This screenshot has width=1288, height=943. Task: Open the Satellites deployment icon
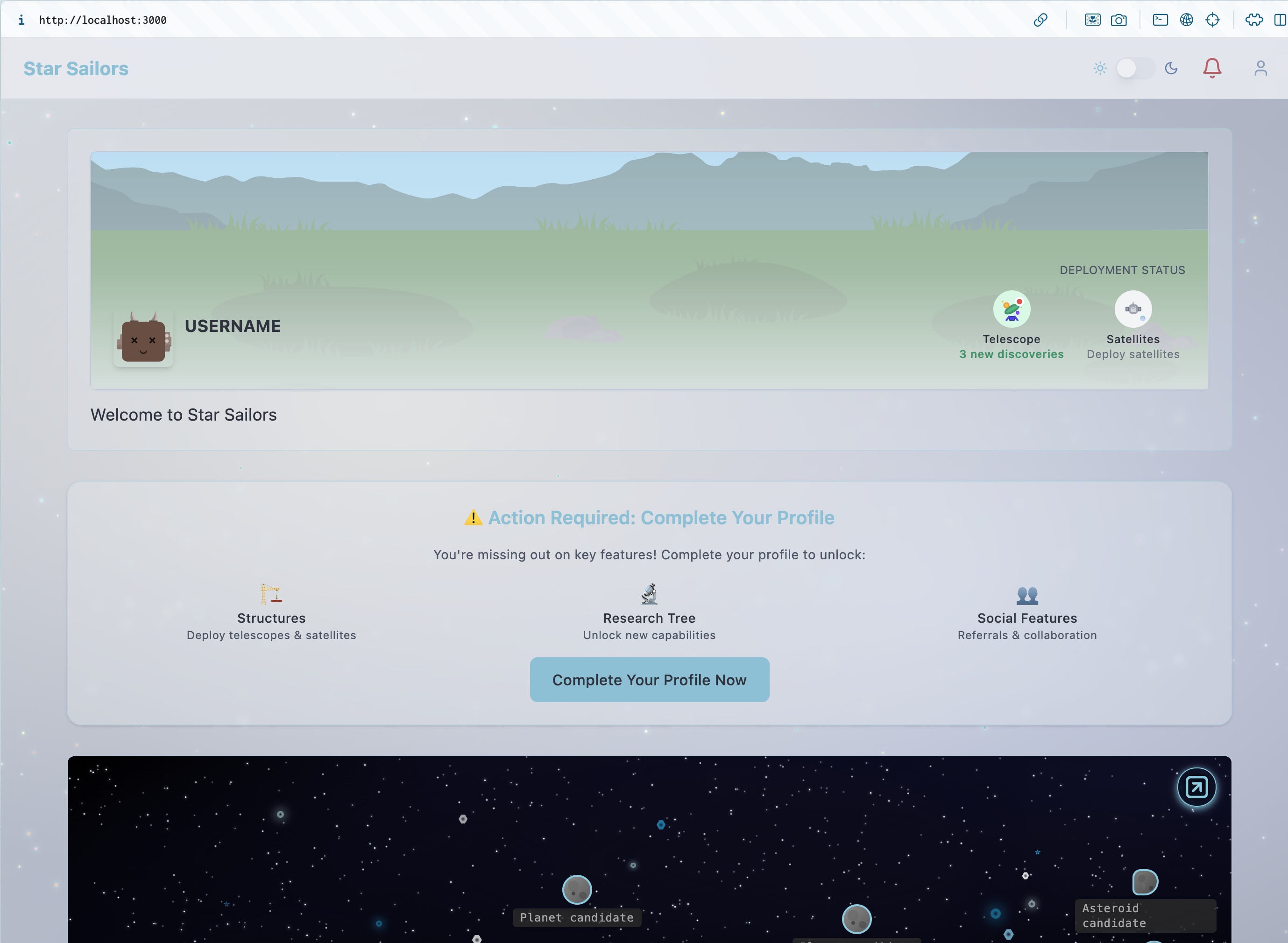(x=1132, y=309)
